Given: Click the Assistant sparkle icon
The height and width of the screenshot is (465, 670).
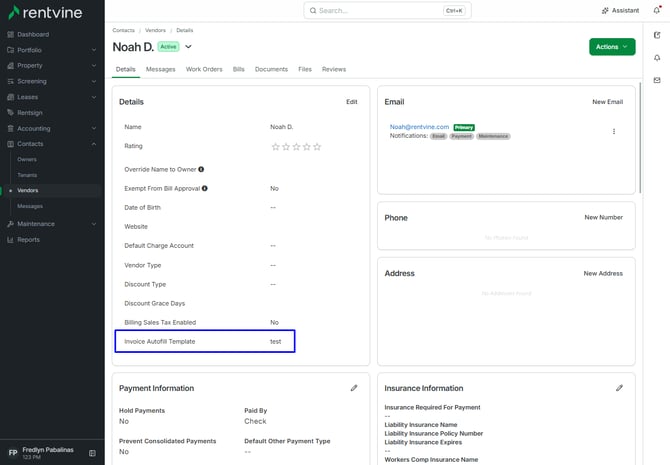Looking at the screenshot, I should pos(605,11).
